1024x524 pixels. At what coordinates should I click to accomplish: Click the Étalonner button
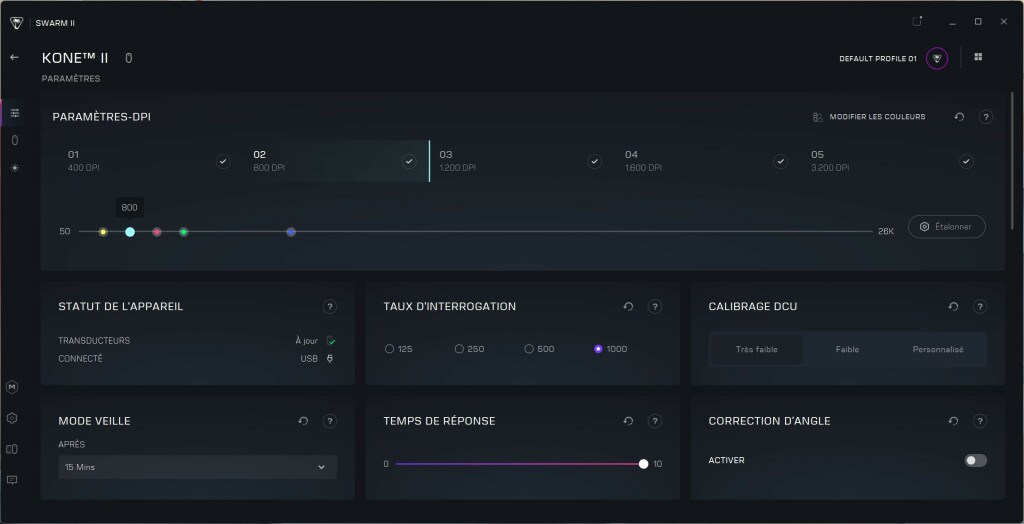tap(946, 227)
